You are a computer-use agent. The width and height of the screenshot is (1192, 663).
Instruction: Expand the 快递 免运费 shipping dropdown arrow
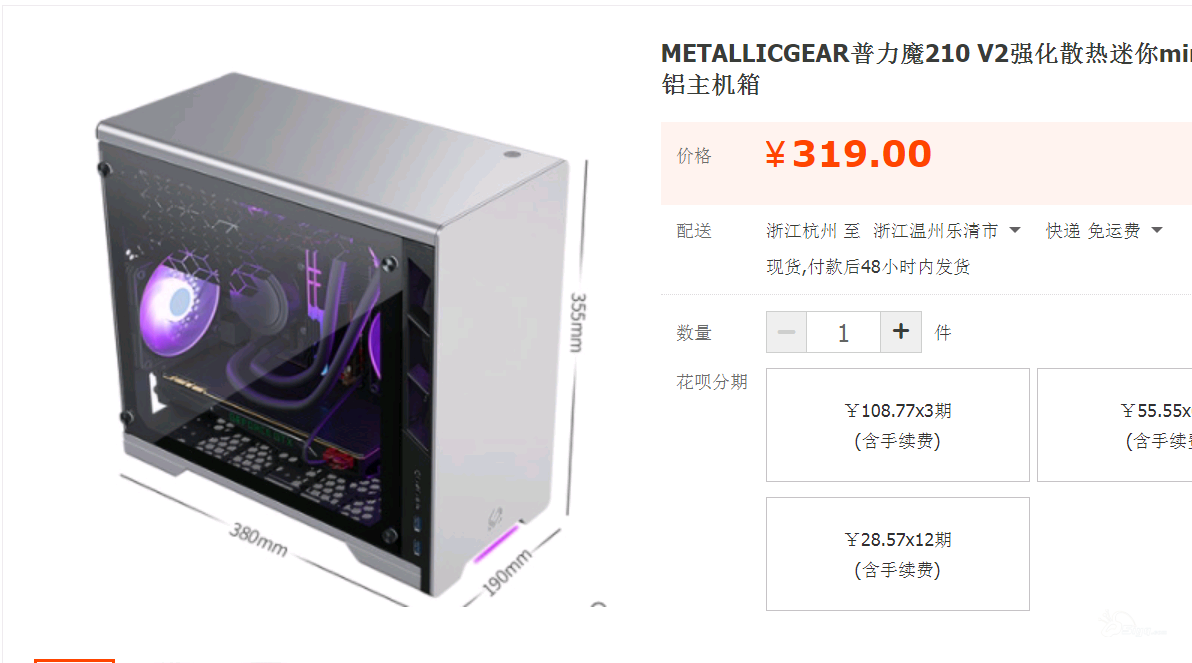(1157, 230)
